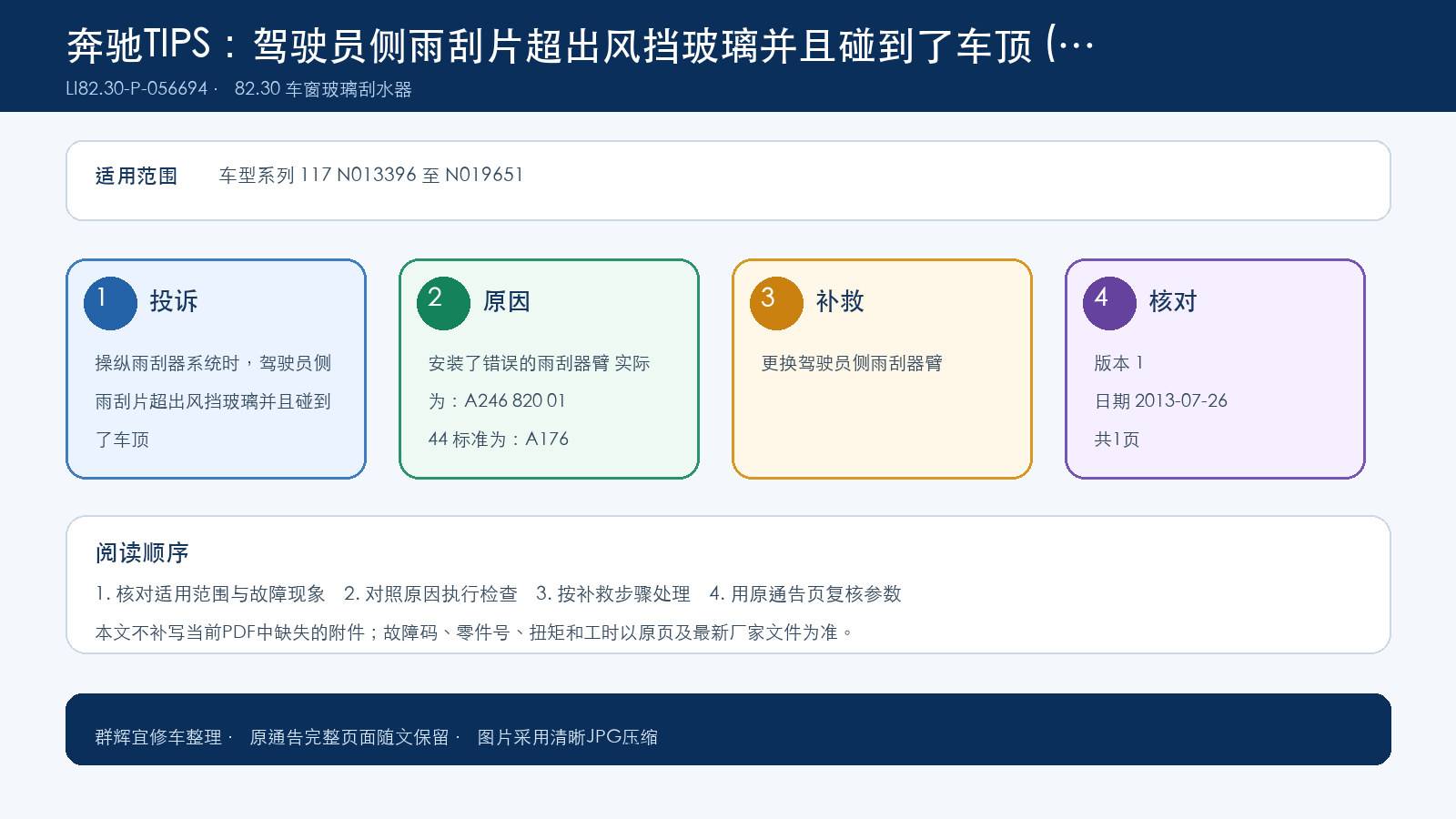Select the 原因 card heading

tap(507, 301)
